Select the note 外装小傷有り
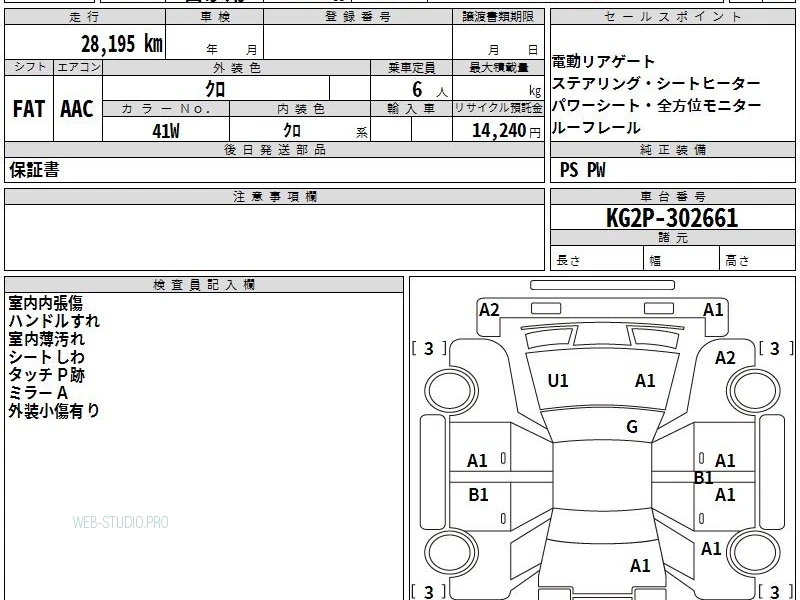This screenshot has width=800, height=600. click(54, 411)
